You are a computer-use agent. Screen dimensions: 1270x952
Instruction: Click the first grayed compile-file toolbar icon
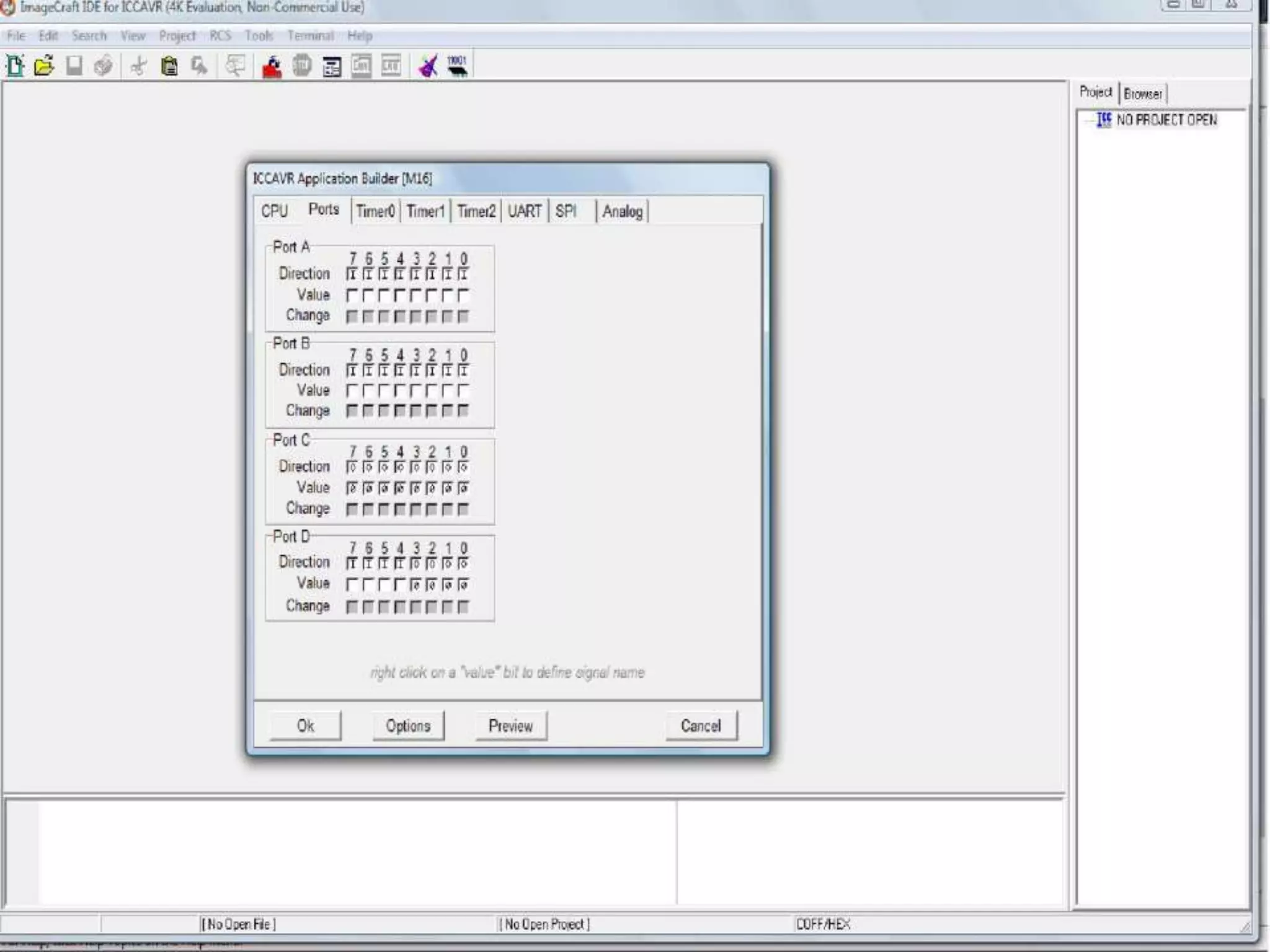coord(362,66)
